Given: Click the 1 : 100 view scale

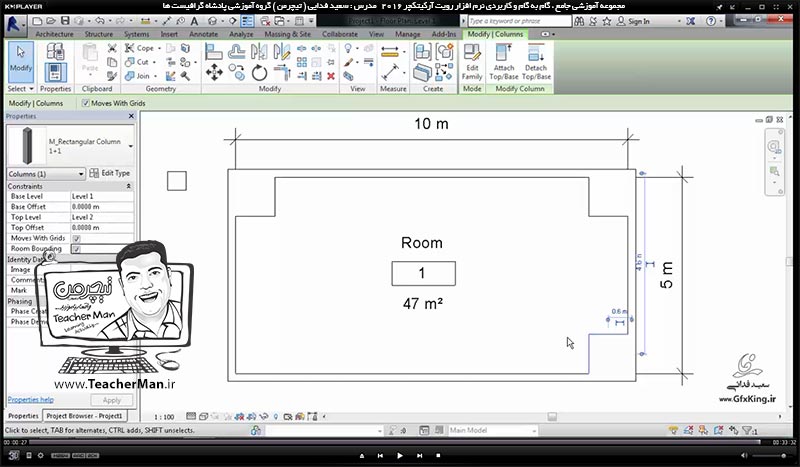Looking at the screenshot, I should (x=164, y=417).
